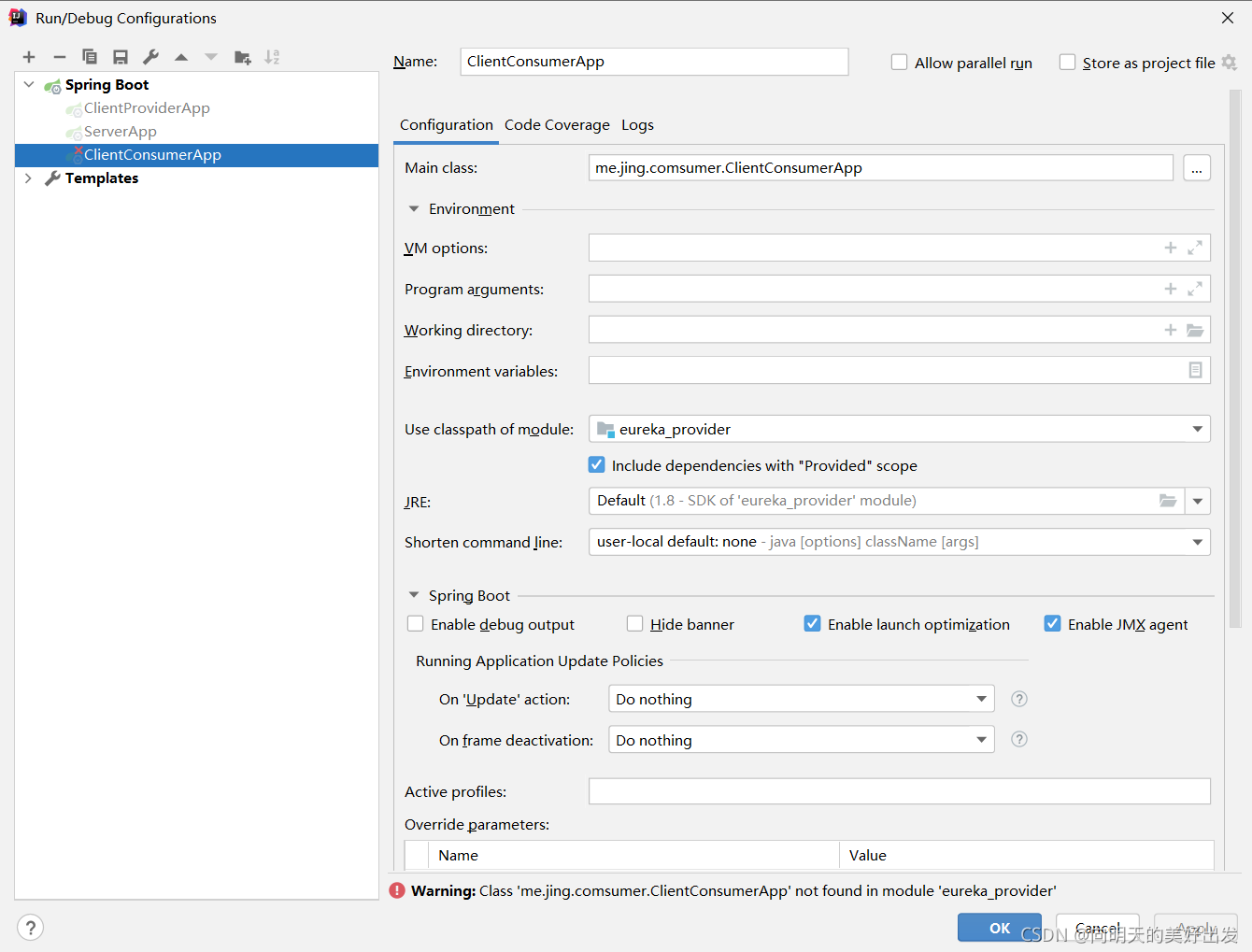Edit Environment variables via the list icon
Screen dimensions: 1252x952
[1195, 370]
